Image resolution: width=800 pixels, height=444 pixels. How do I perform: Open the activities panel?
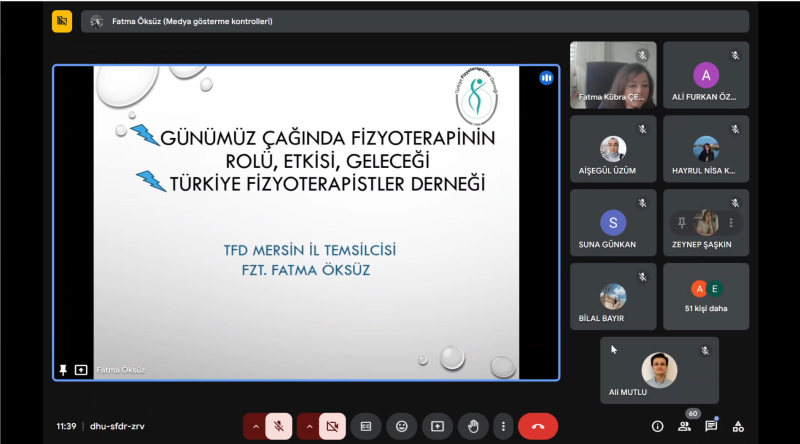click(x=738, y=426)
